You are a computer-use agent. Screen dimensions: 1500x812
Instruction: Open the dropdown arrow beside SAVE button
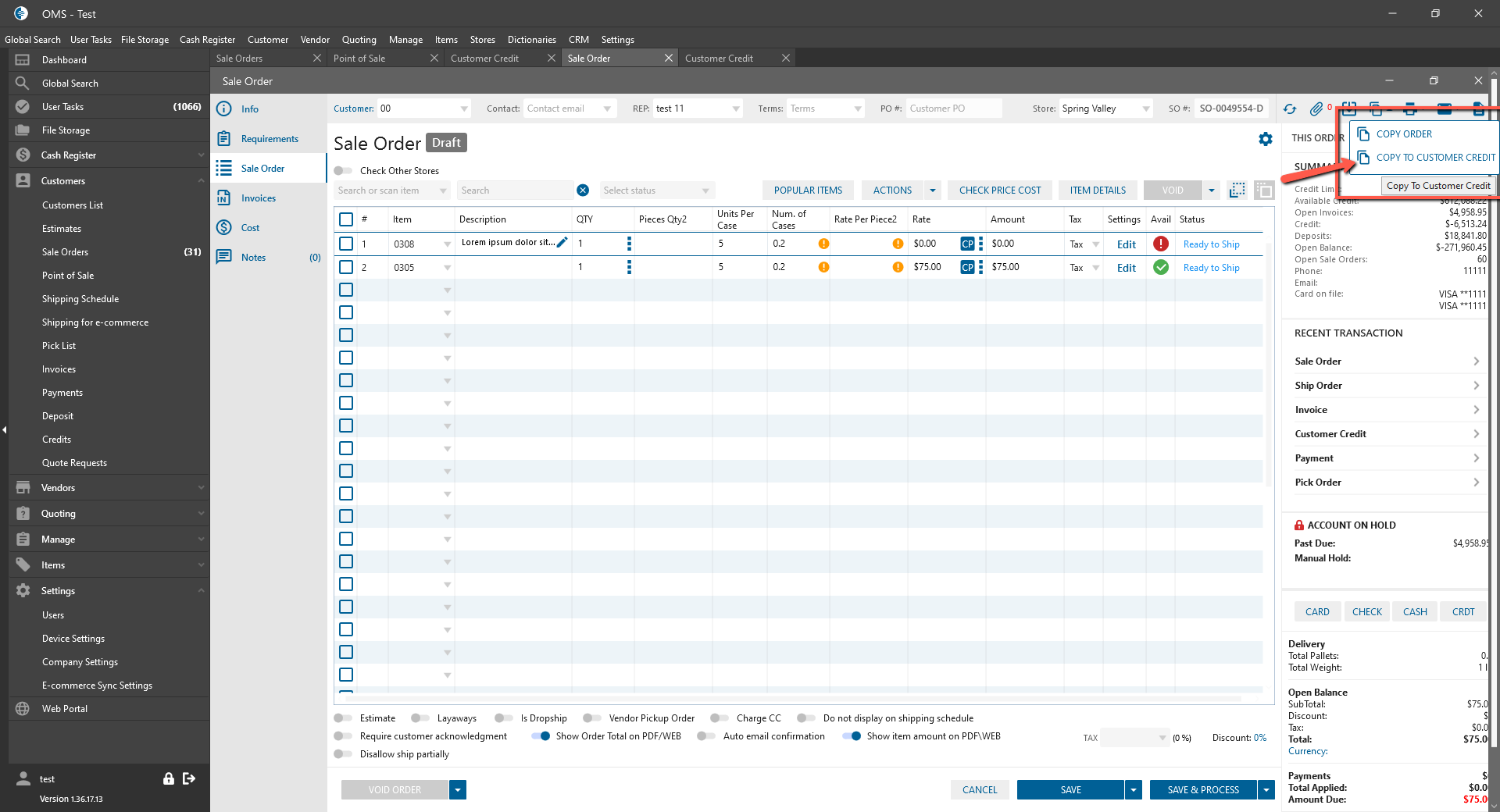tap(1134, 790)
